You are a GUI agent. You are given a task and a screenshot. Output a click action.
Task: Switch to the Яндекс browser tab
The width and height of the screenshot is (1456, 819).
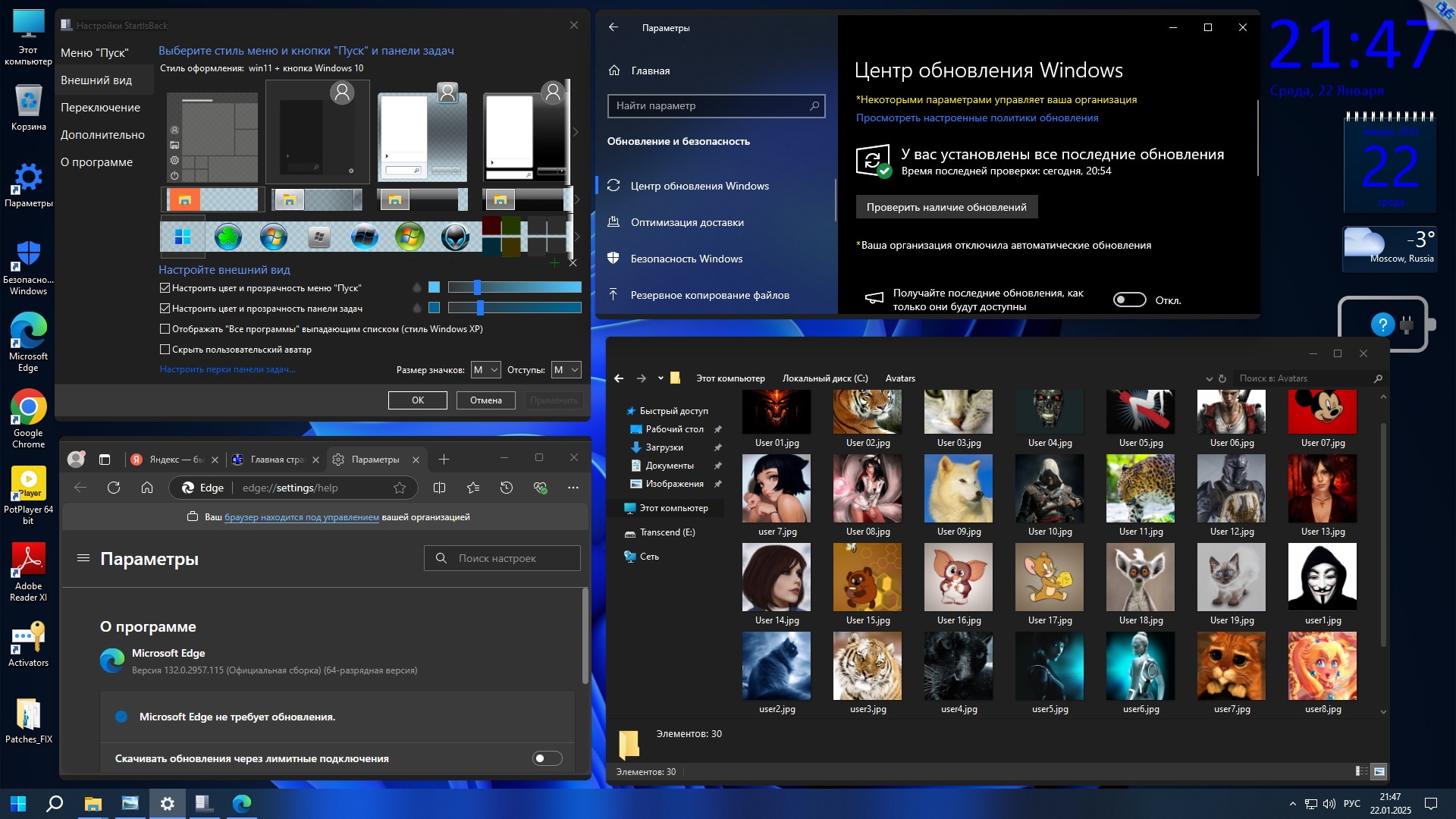[171, 460]
